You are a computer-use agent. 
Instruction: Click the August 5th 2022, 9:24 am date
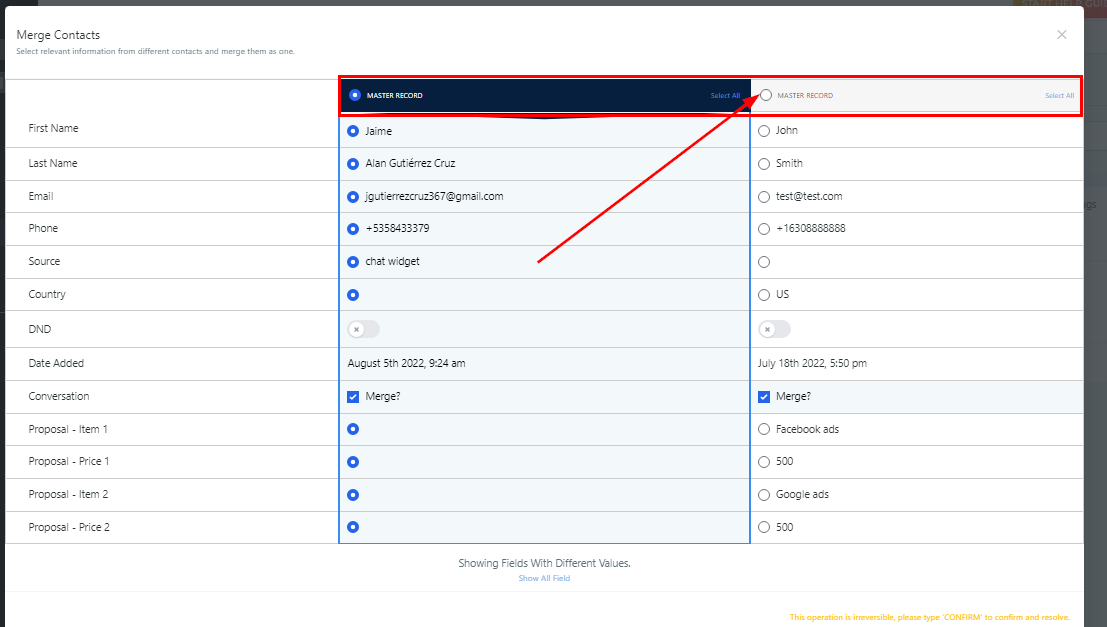point(406,363)
